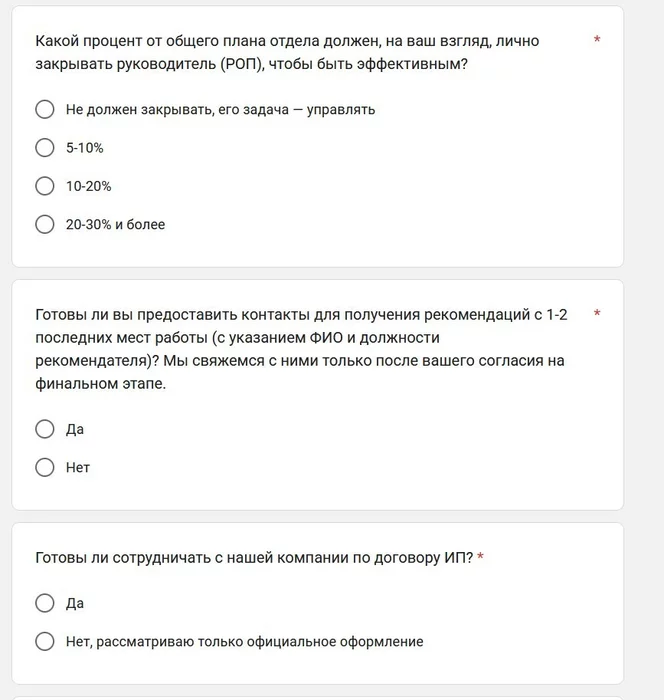The image size is (664, 700).
Task: Select 'Да' for providing recommendation contacts
Action: click(x=45, y=429)
